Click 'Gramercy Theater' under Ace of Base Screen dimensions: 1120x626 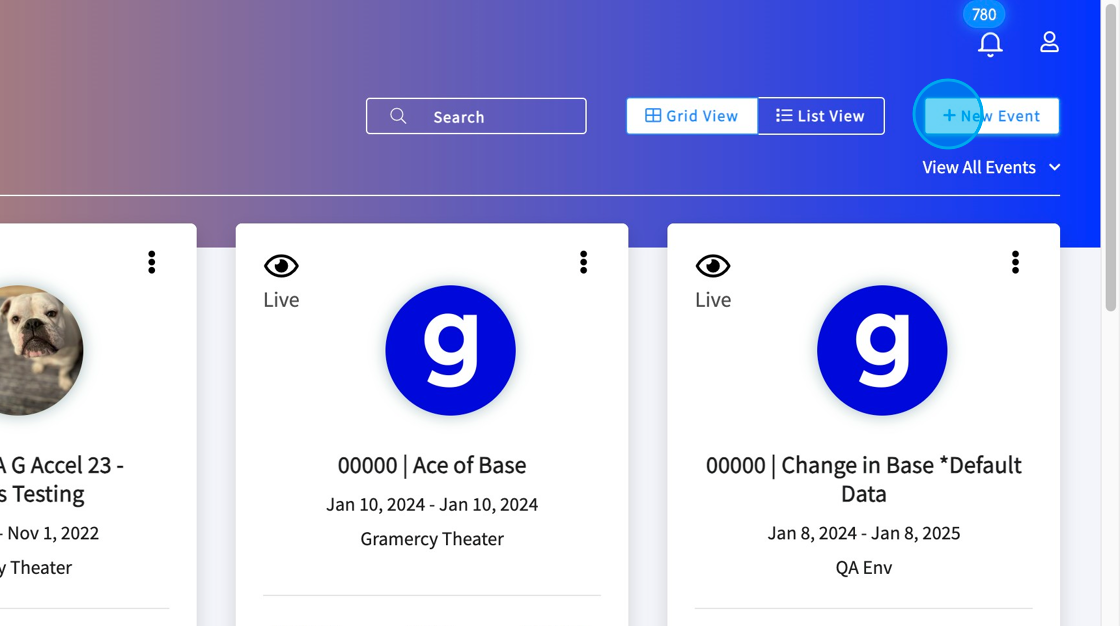click(432, 539)
